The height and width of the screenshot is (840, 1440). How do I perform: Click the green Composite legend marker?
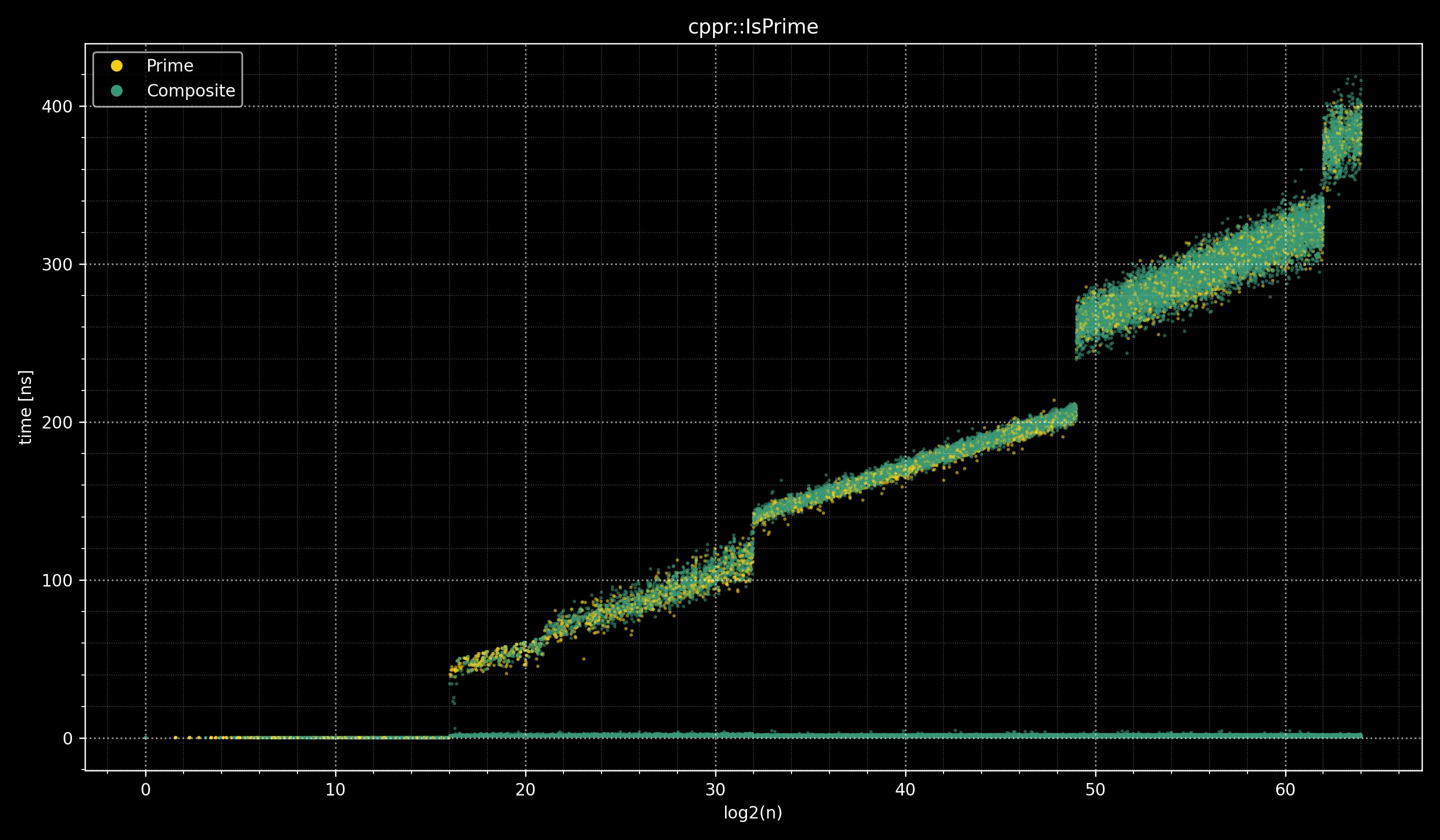(116, 91)
